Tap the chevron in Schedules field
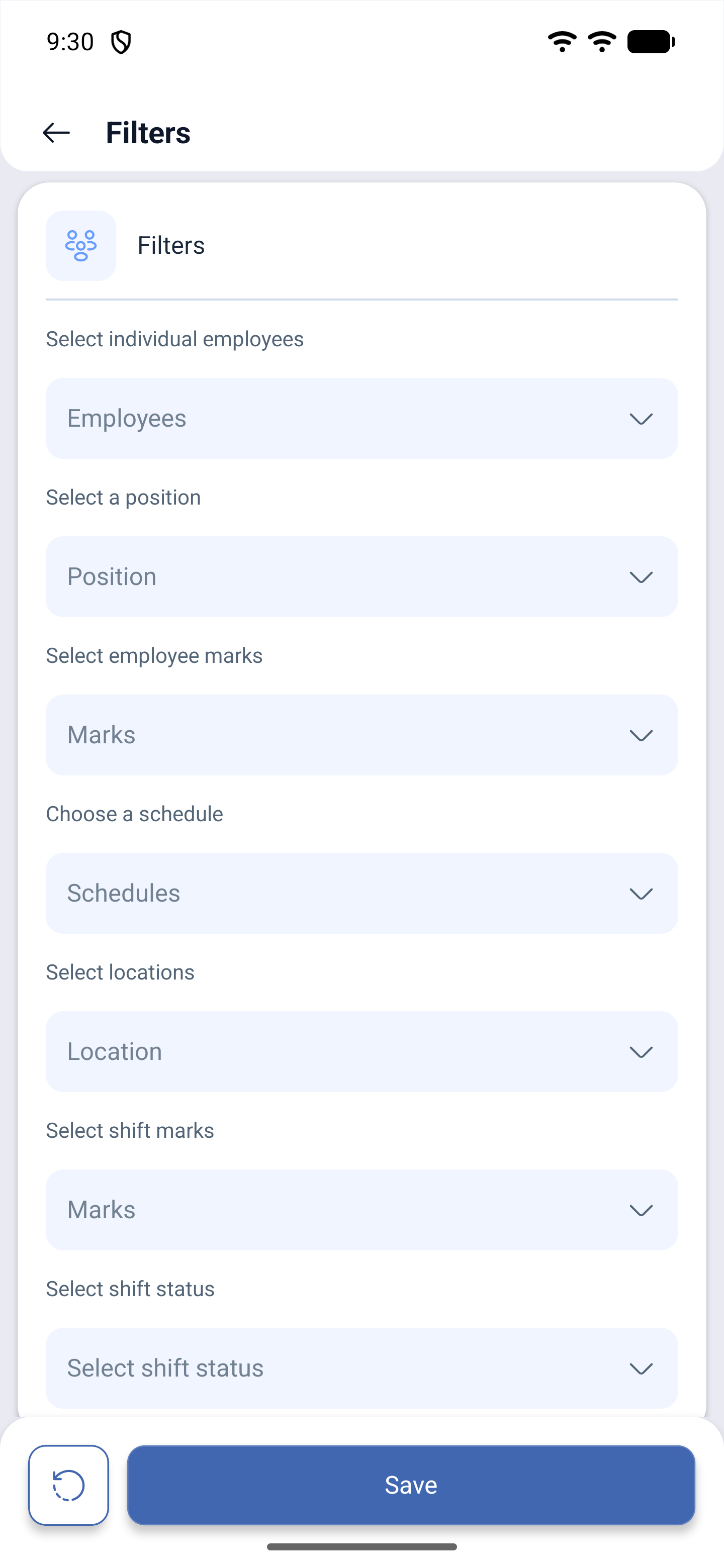The image size is (724, 1568). pos(641,894)
